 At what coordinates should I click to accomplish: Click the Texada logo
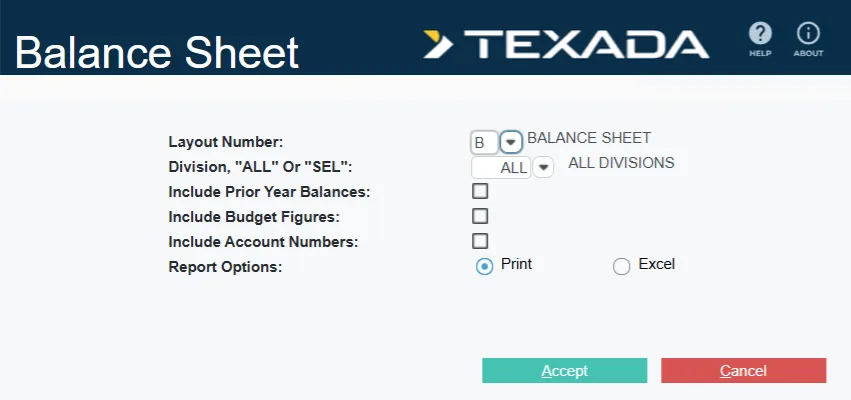[x=567, y=44]
